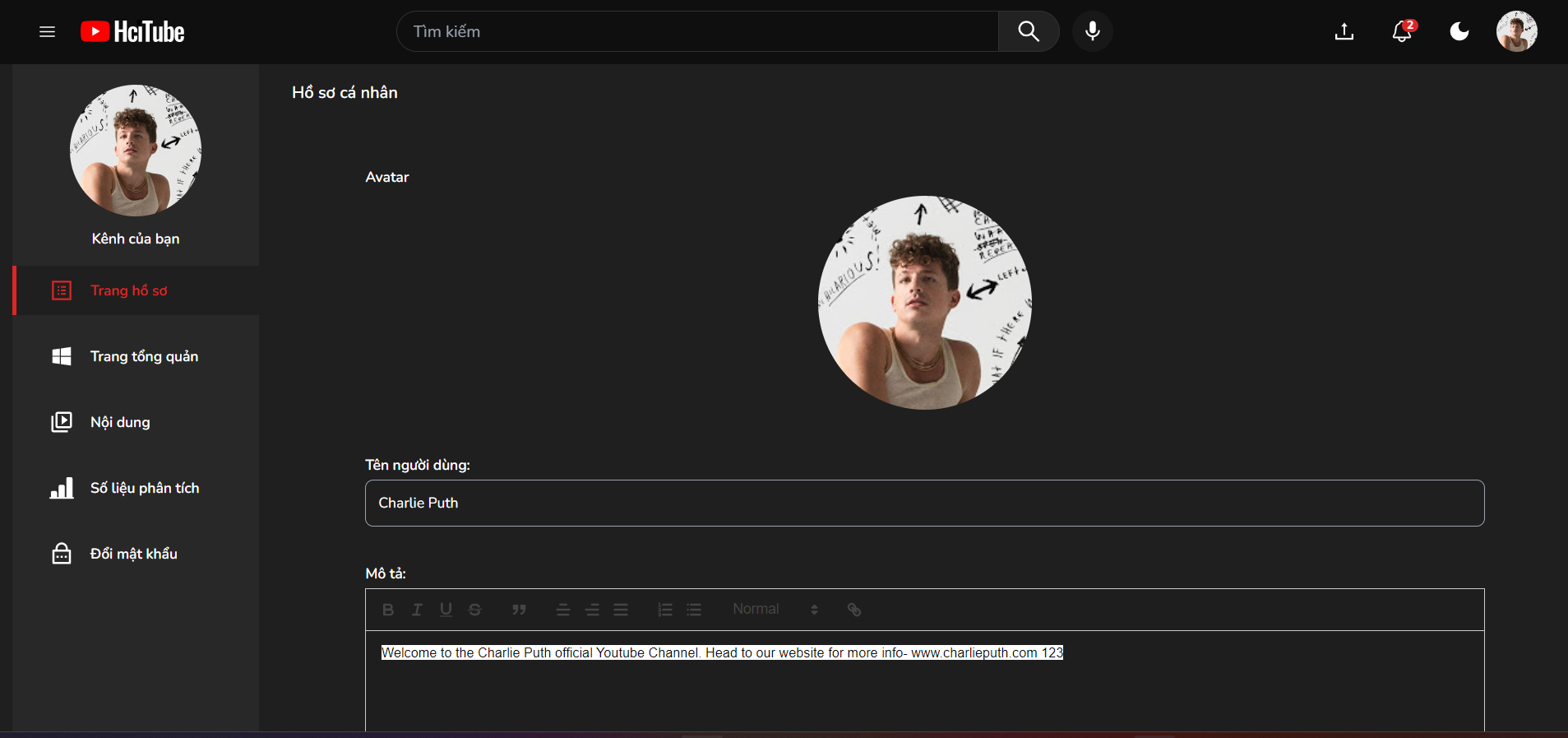This screenshot has height=738, width=1568.
Task: Center align text in editor
Action: [563, 610]
